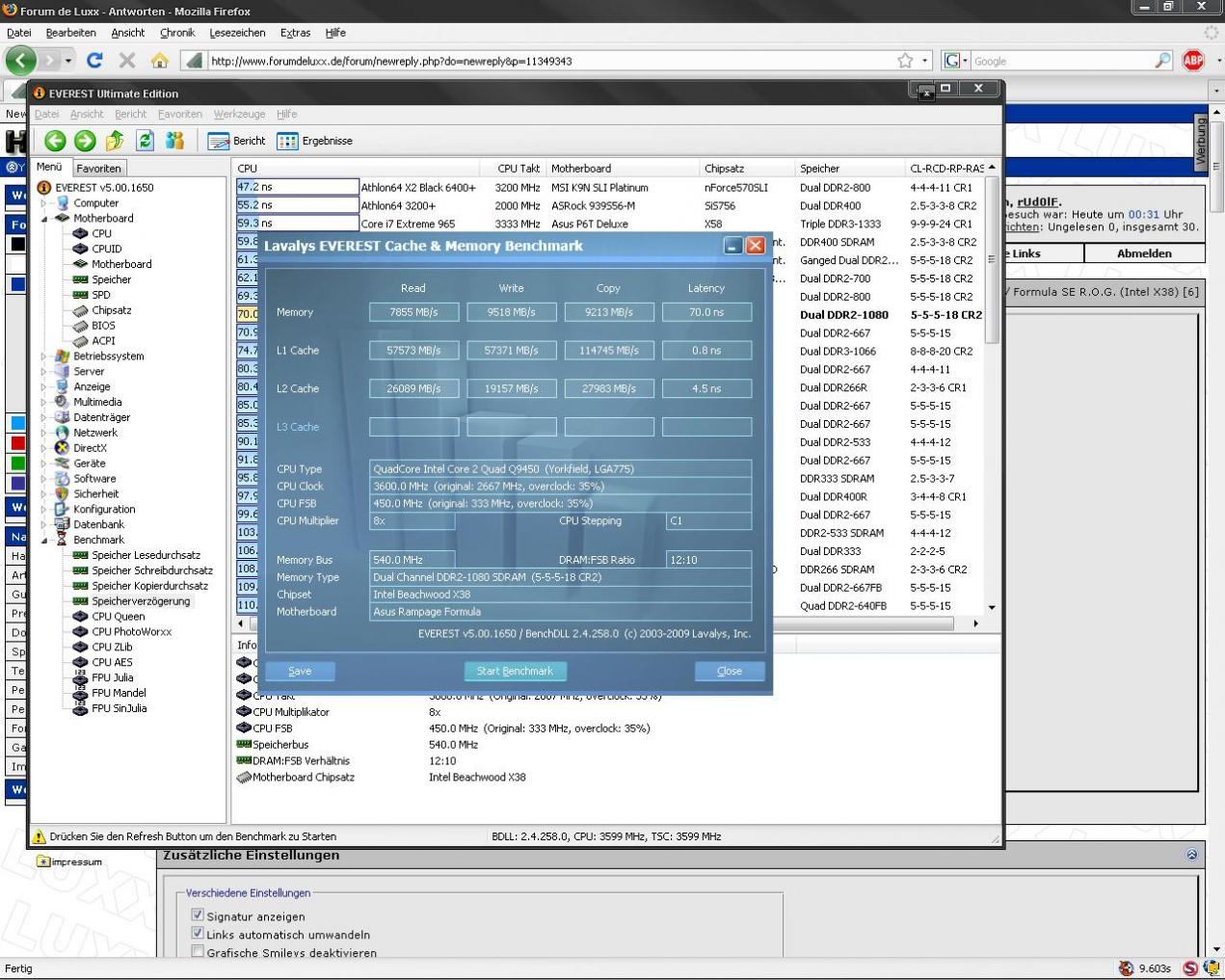Expand the Server tree node
The image size is (1225, 980).
pyautogui.click(x=43, y=372)
